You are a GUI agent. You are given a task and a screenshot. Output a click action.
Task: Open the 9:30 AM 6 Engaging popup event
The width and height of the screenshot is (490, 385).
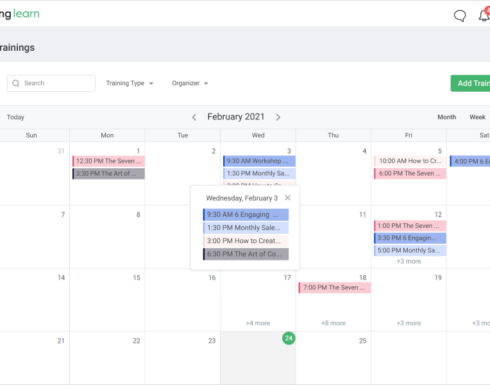tap(246, 215)
